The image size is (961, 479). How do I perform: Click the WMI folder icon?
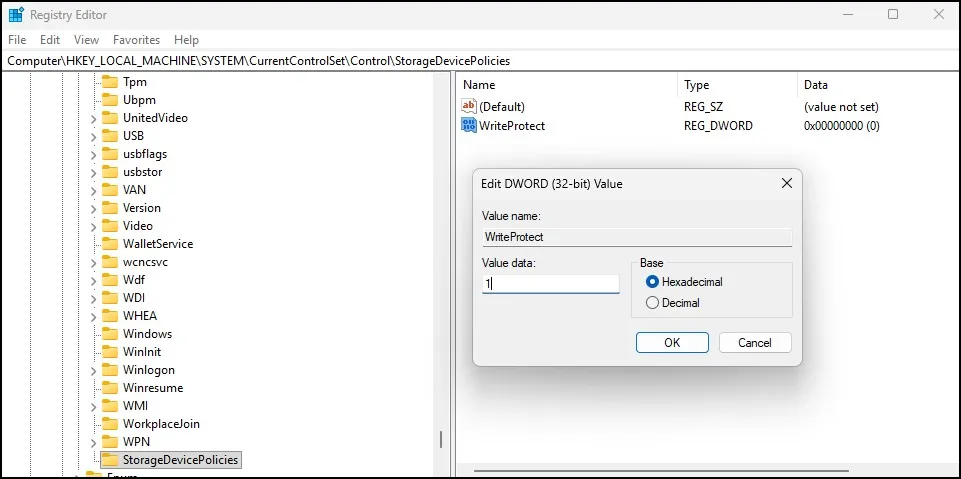point(110,405)
